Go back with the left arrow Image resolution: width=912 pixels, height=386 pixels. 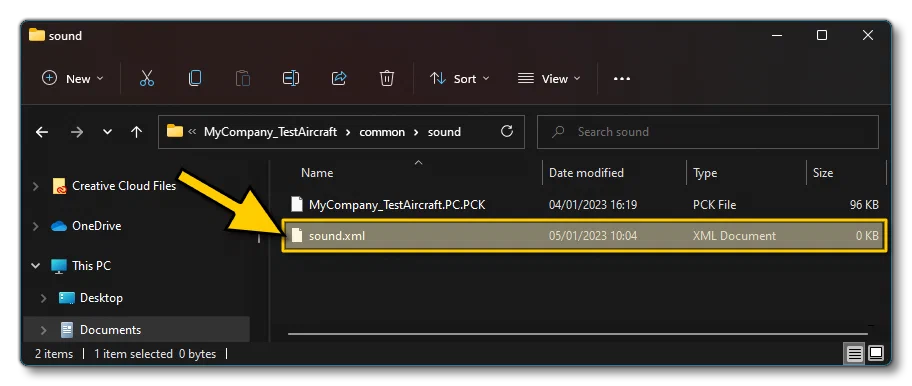point(42,132)
